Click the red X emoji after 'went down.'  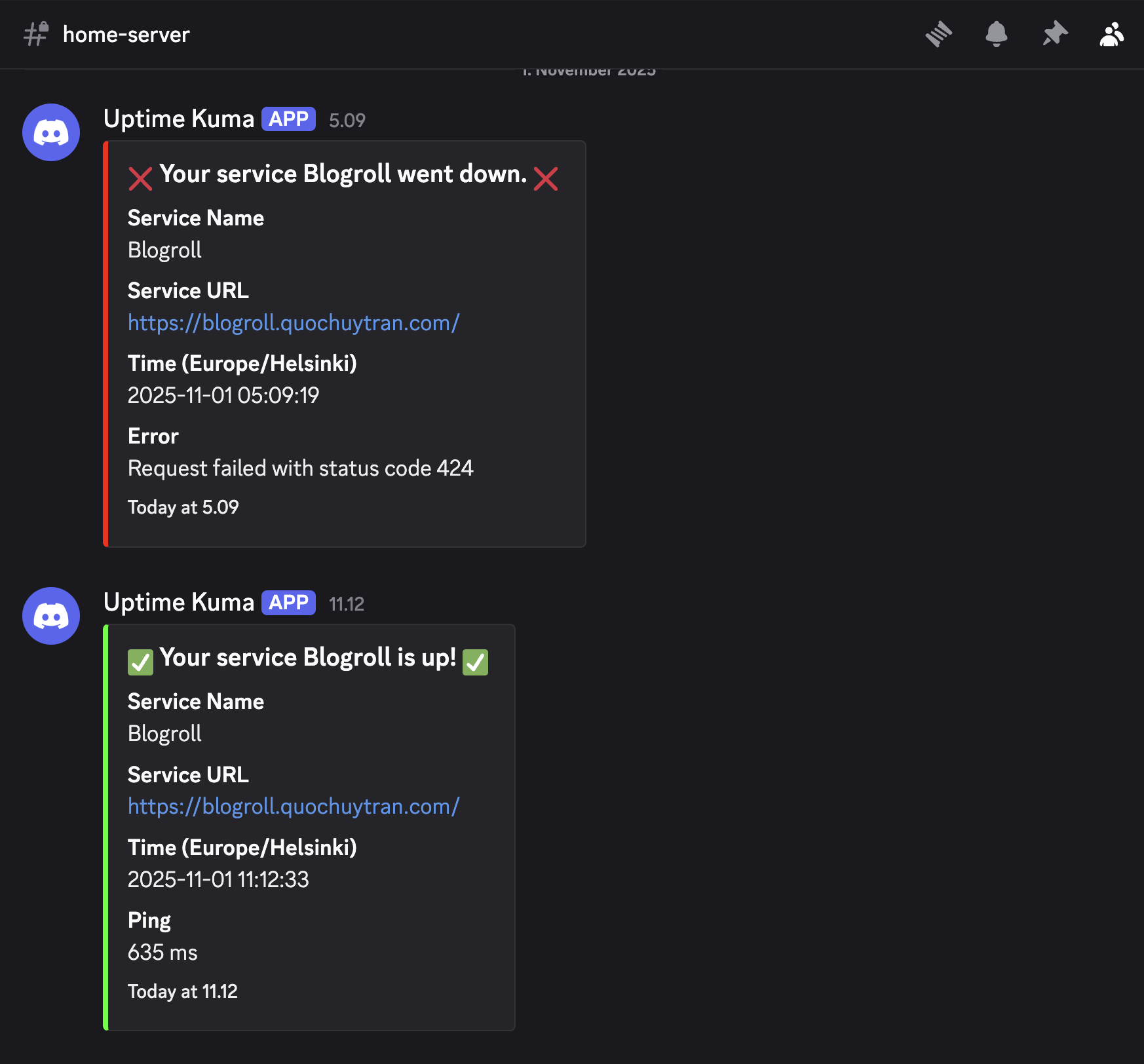coord(545,178)
